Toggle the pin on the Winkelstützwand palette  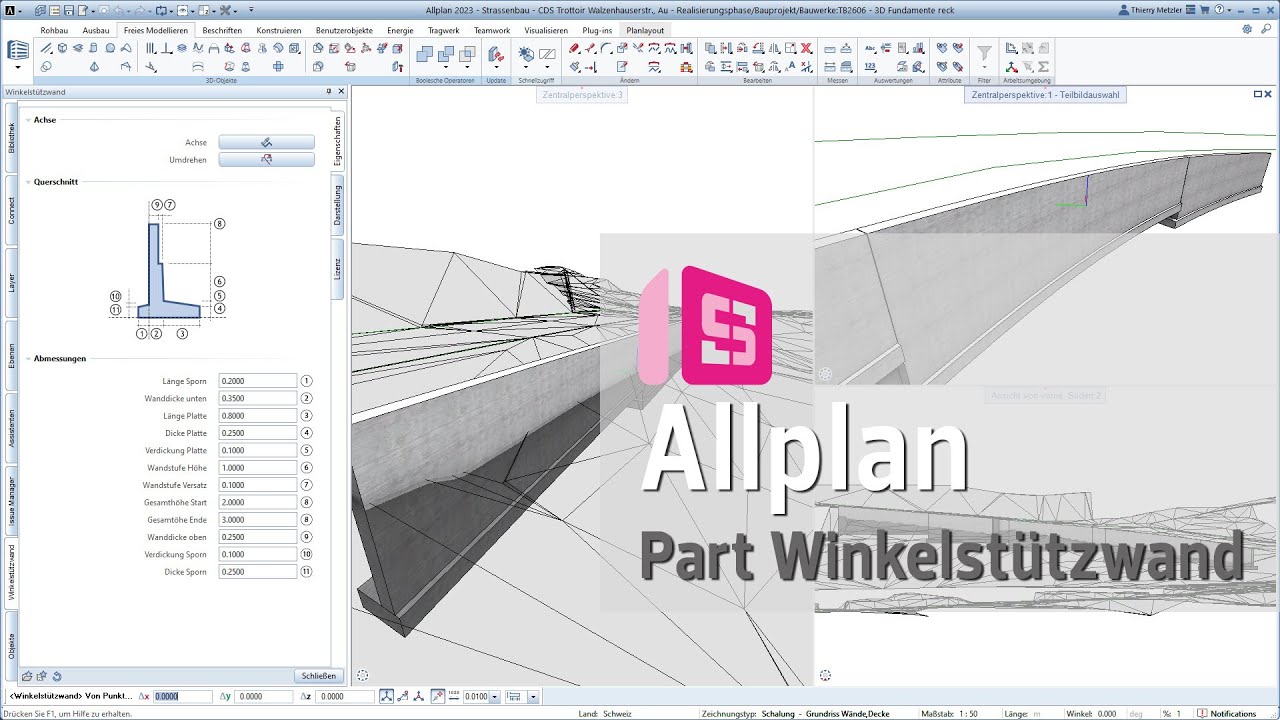tap(329, 91)
